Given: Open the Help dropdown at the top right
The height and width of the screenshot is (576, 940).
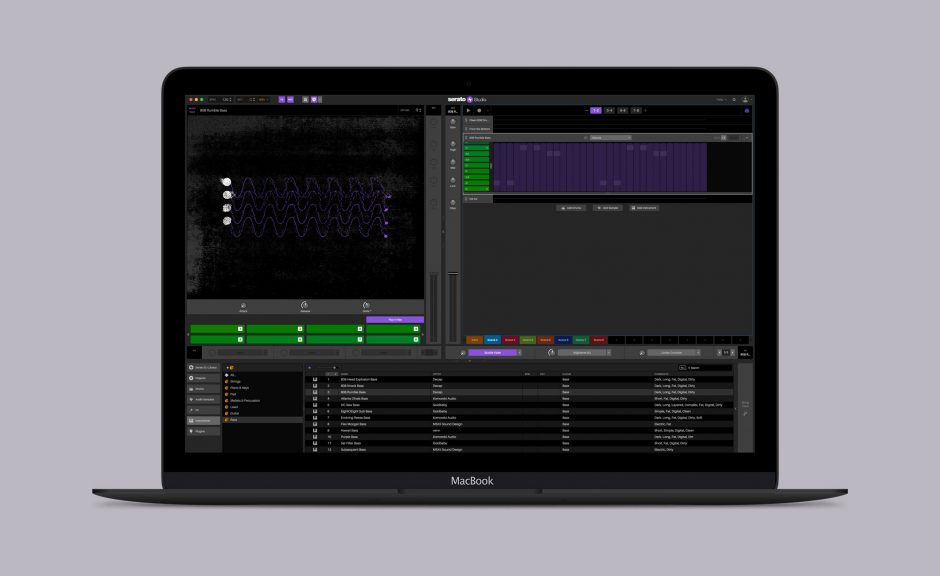Looking at the screenshot, I should pyautogui.click(x=720, y=100).
